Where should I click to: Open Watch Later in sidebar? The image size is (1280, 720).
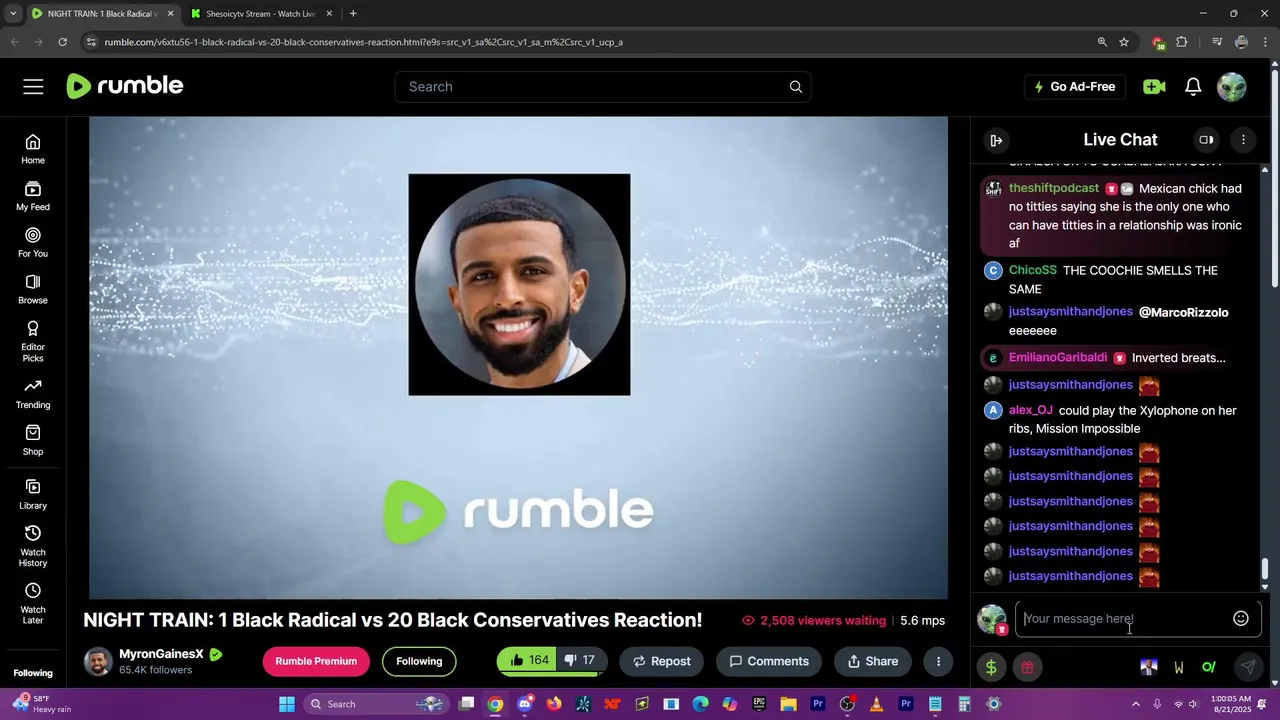[x=33, y=604]
